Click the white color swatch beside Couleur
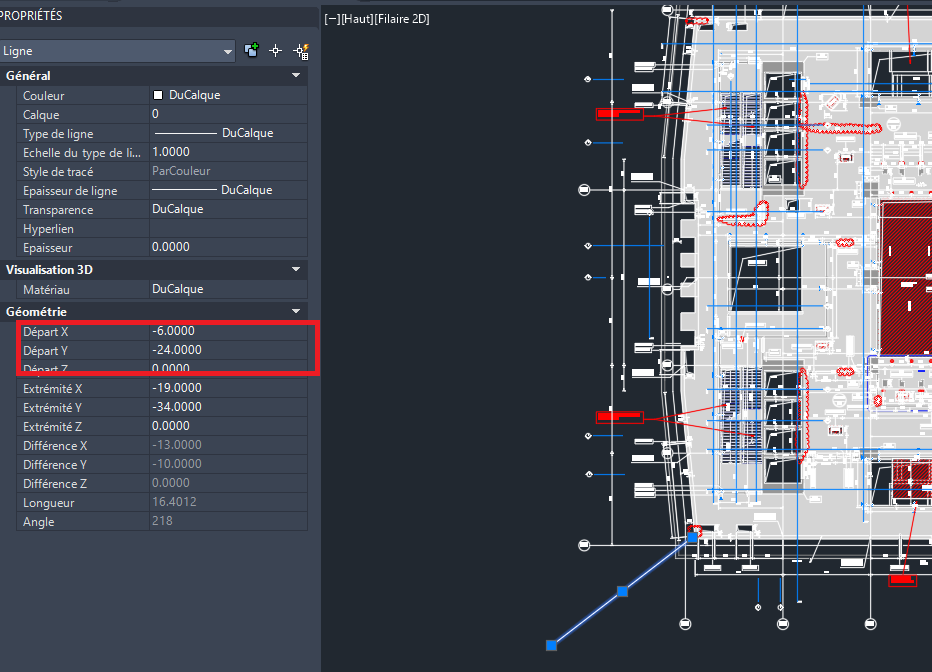This screenshot has width=932, height=672. coord(156,94)
